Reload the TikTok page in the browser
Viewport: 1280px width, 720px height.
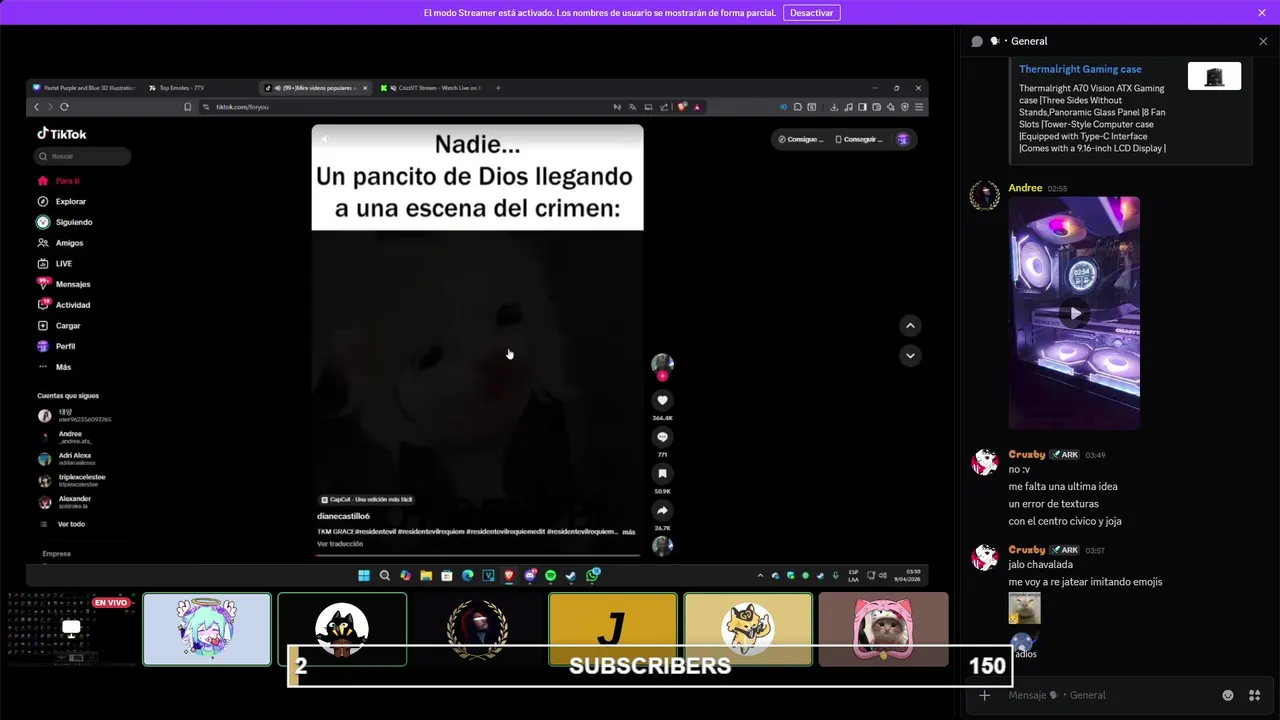click(64, 107)
